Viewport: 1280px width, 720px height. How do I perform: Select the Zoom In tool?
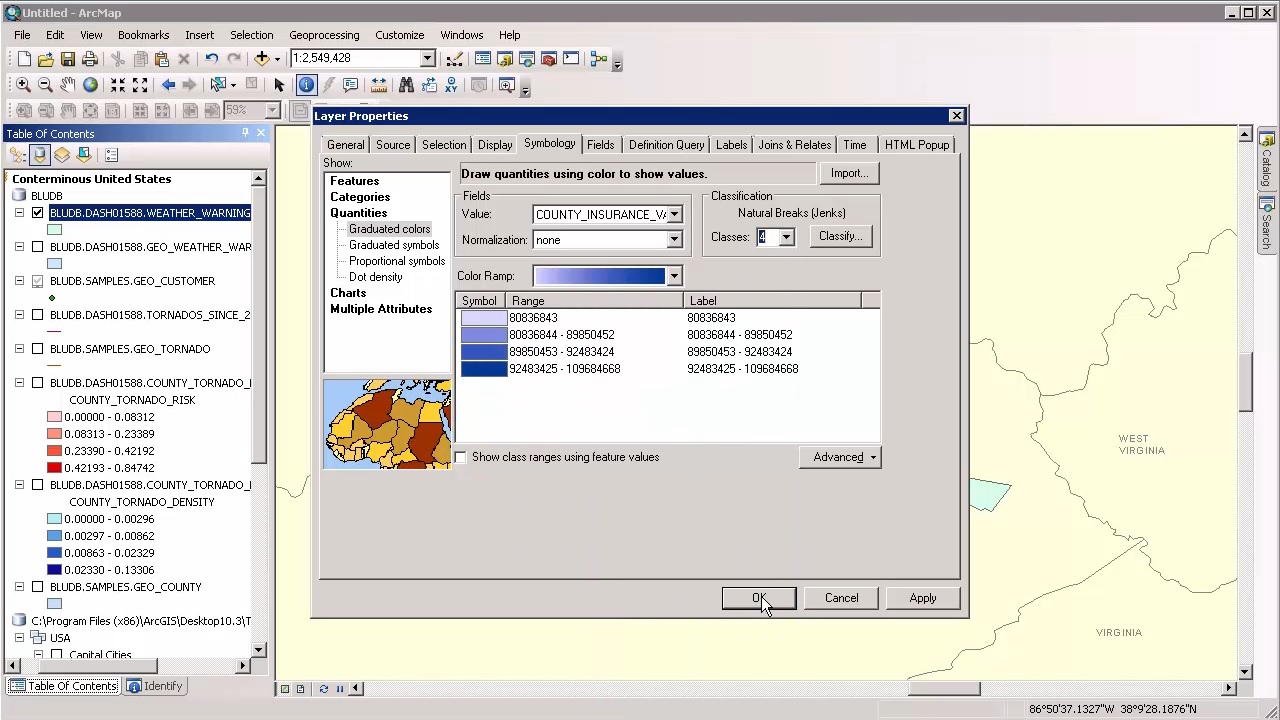23,85
